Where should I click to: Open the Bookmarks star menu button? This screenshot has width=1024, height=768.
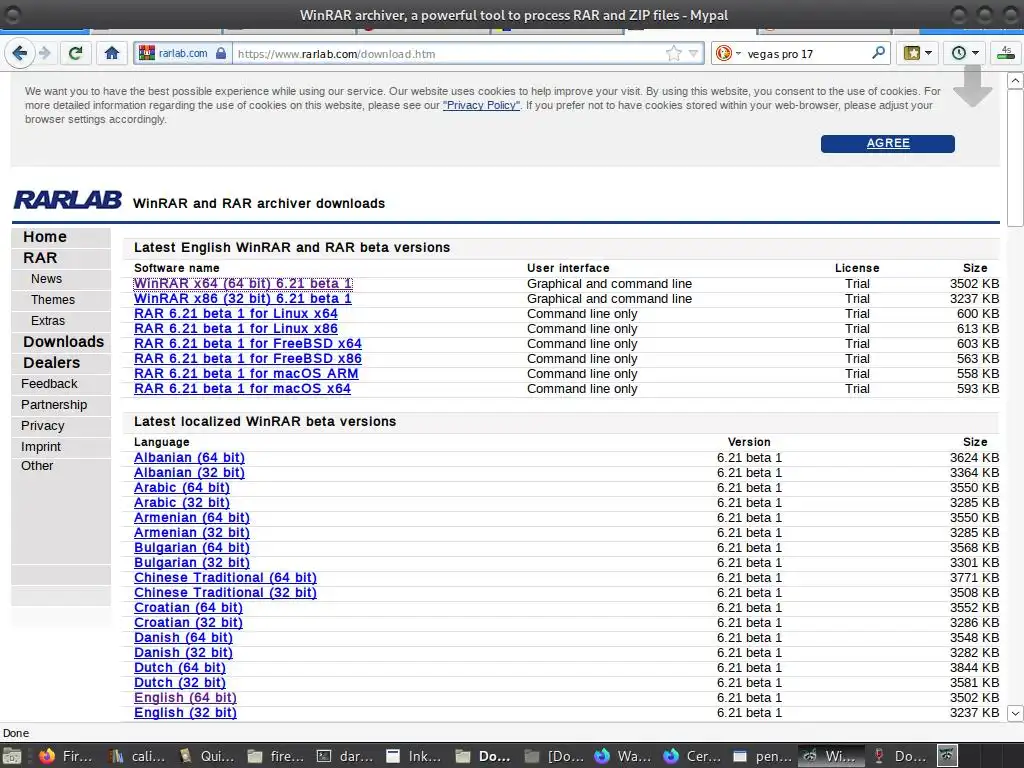point(917,53)
